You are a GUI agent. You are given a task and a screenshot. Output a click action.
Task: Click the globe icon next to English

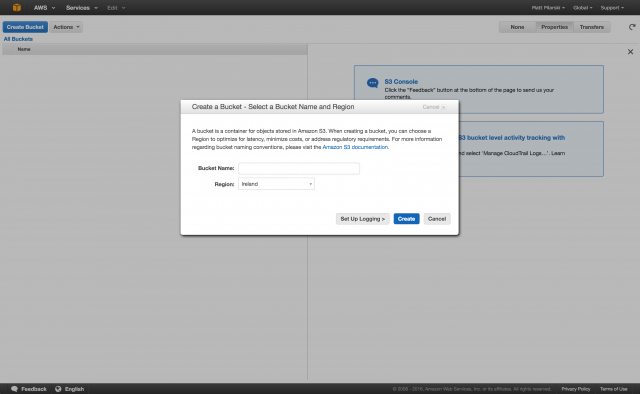(58, 389)
